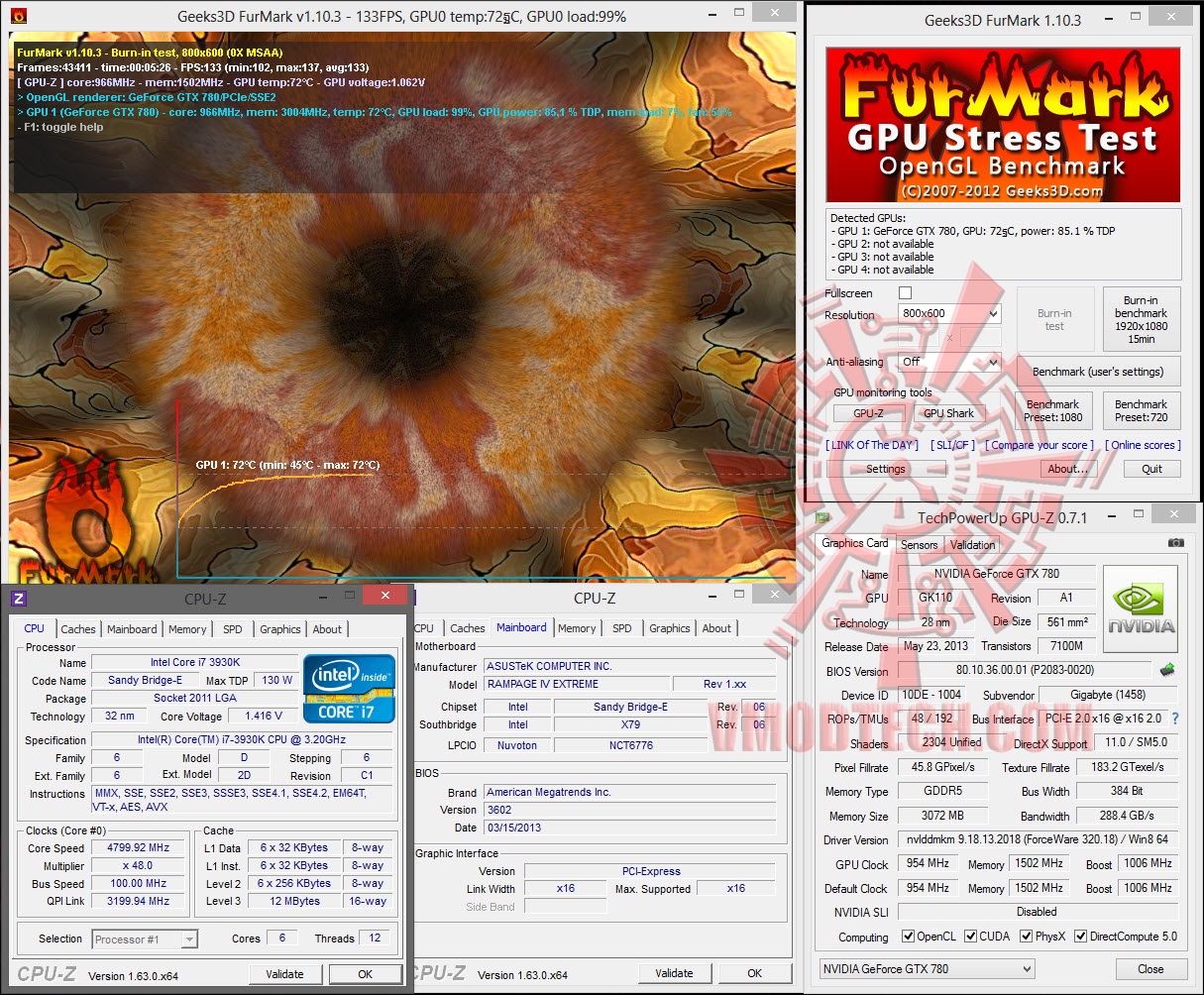Open the Resolution 800x600 dropdown
The width and height of the screenshot is (1204, 995).
click(949, 313)
